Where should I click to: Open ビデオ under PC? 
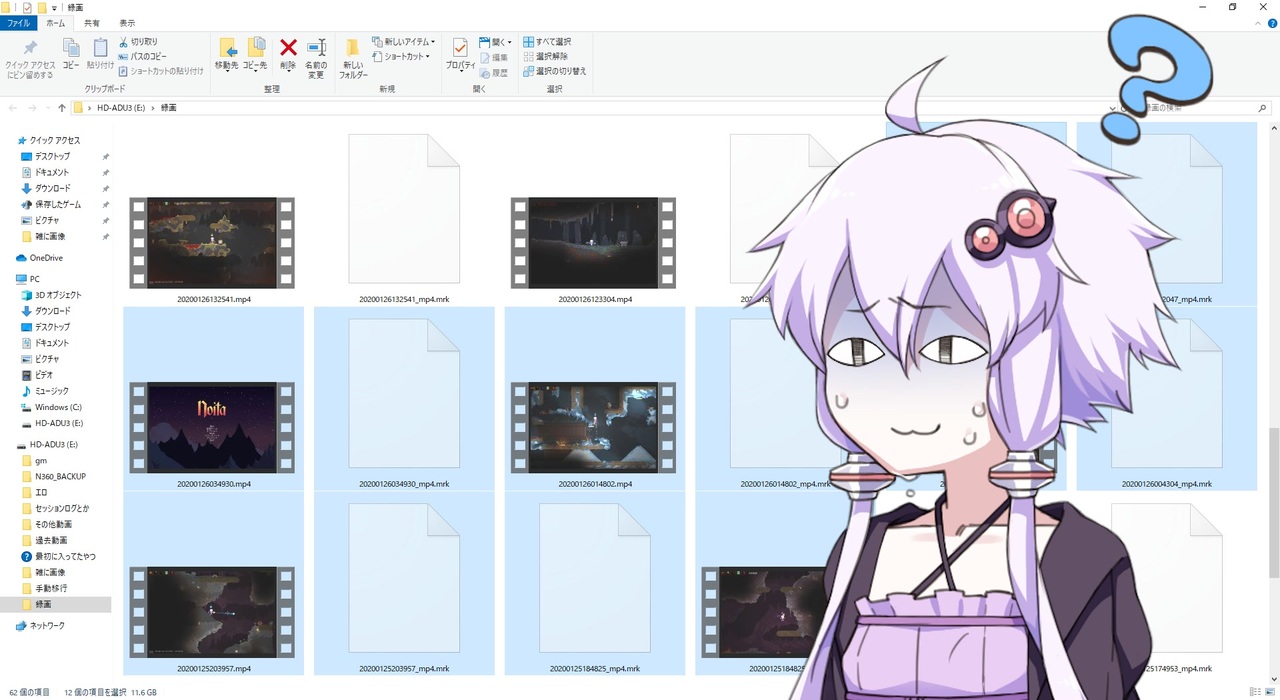37,375
